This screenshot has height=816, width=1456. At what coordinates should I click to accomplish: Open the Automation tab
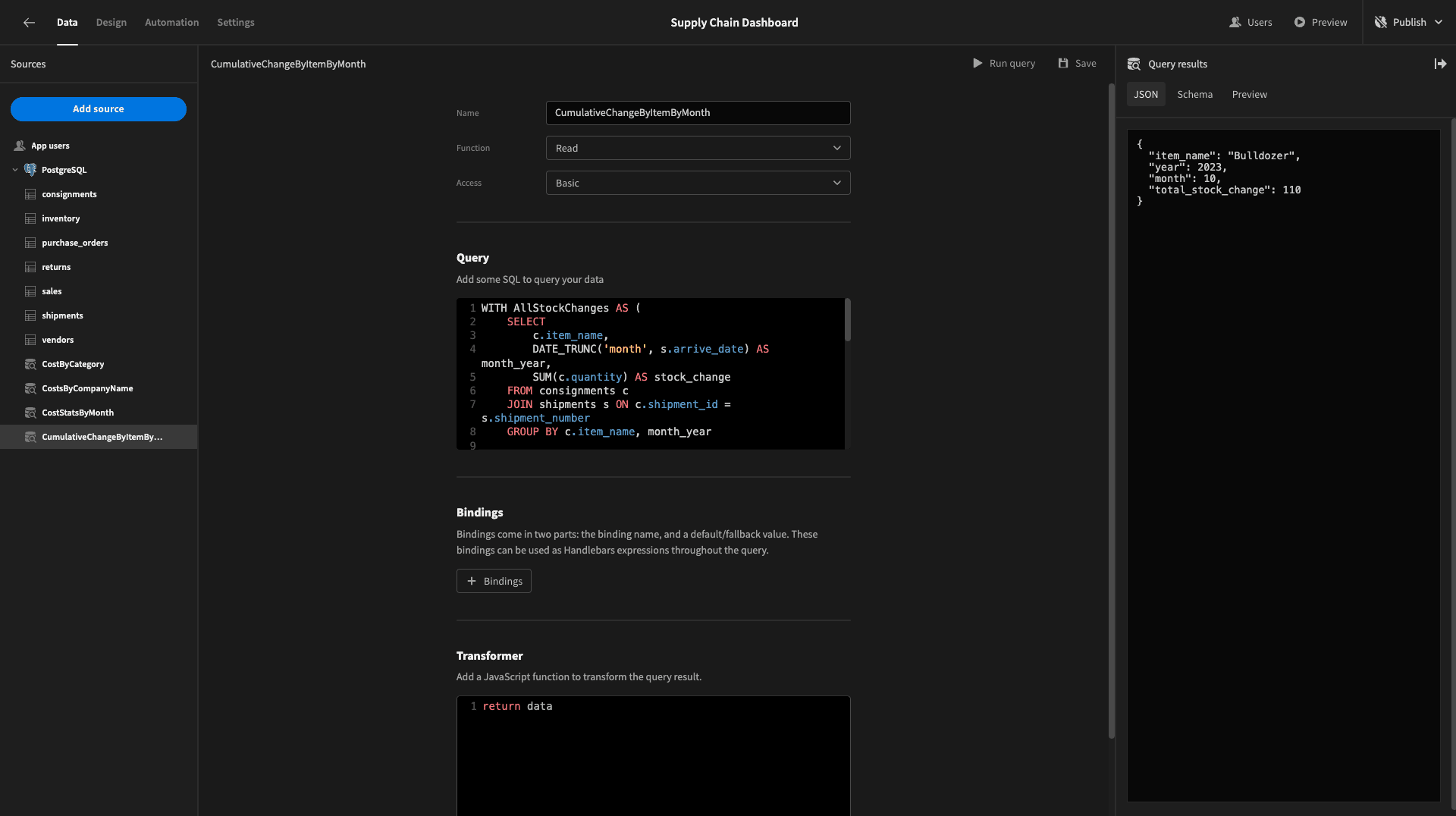coord(172,23)
